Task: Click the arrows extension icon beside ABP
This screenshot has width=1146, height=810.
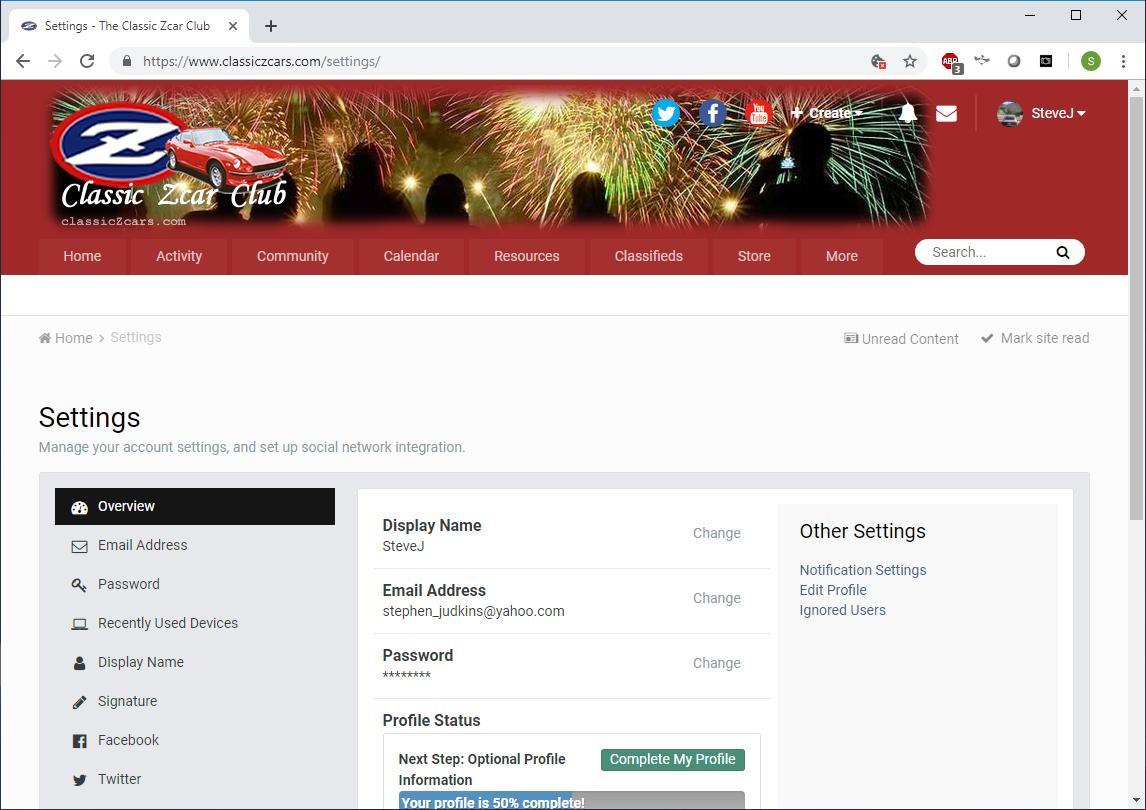Action: click(x=982, y=60)
